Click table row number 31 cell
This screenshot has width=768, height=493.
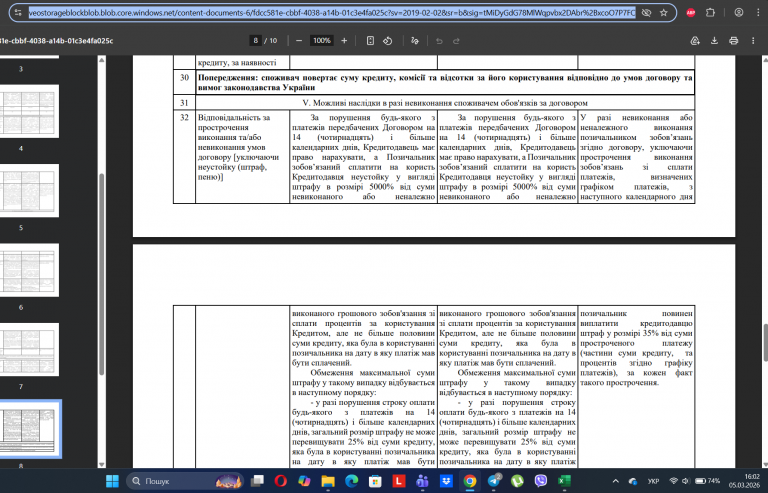(x=184, y=103)
